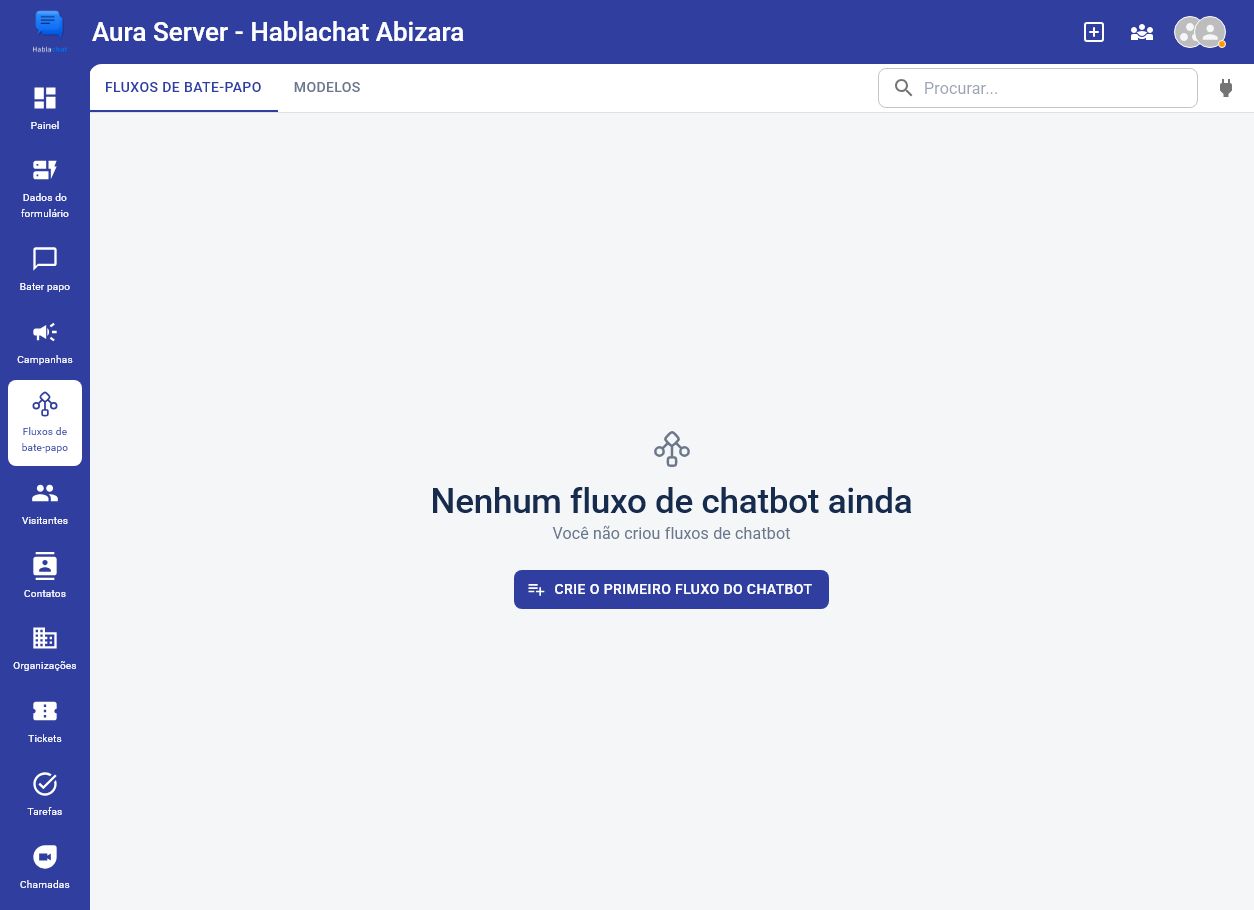
Task: Select Fluxos de bate-papo sidebar item
Action: click(45, 423)
